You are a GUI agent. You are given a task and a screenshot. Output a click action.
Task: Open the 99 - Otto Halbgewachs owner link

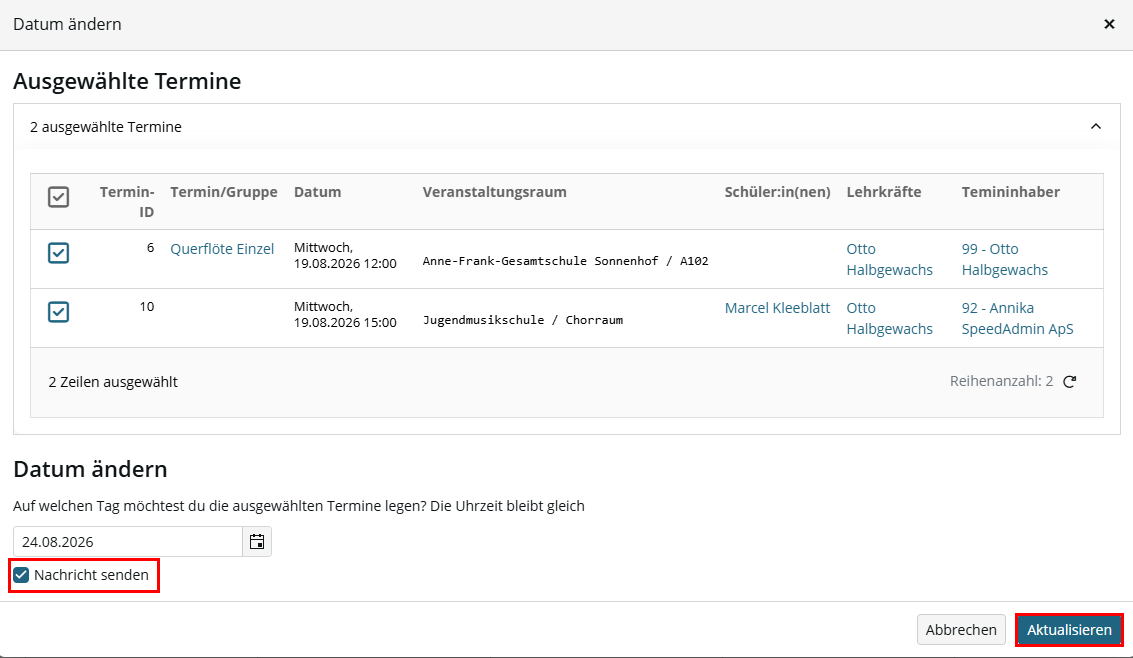[1004, 259]
